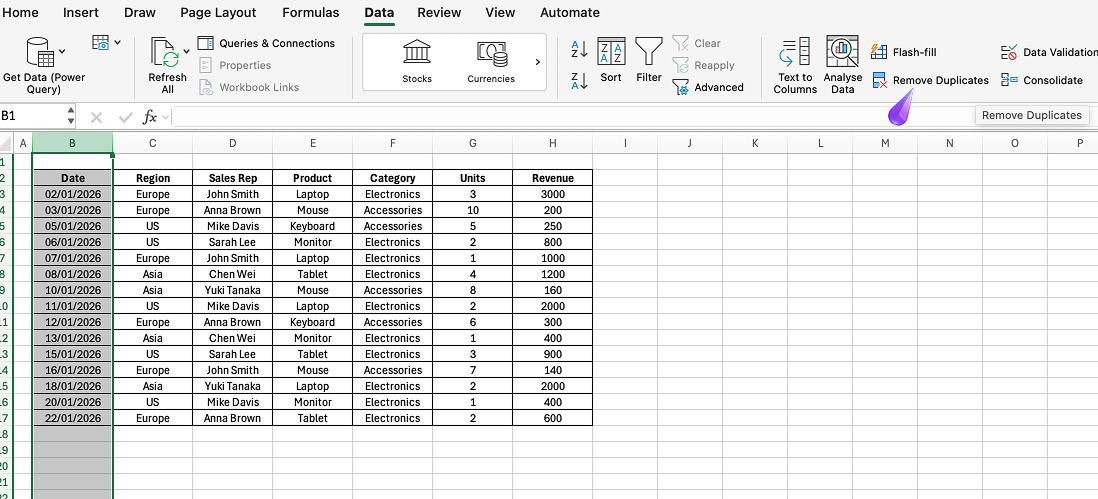Click the Refresh All icon
The width and height of the screenshot is (1098, 499).
pyautogui.click(x=165, y=53)
